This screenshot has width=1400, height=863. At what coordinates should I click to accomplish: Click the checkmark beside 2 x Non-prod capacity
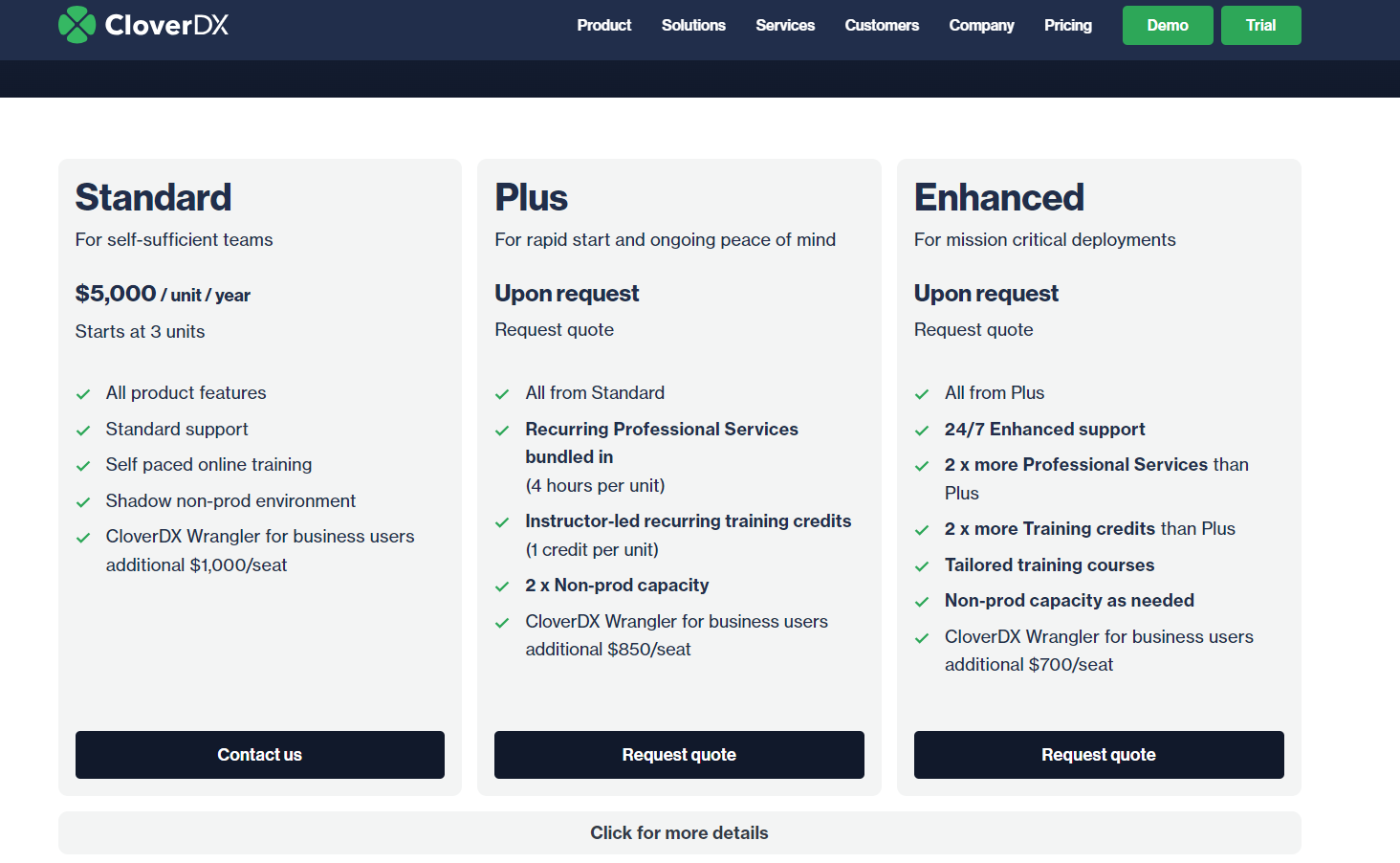[x=502, y=586]
